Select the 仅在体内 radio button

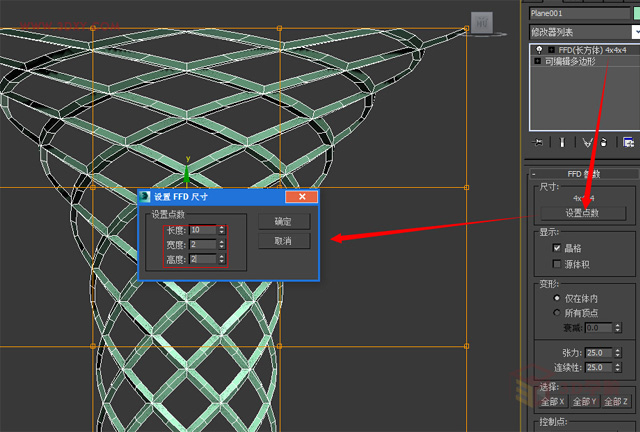tap(557, 298)
